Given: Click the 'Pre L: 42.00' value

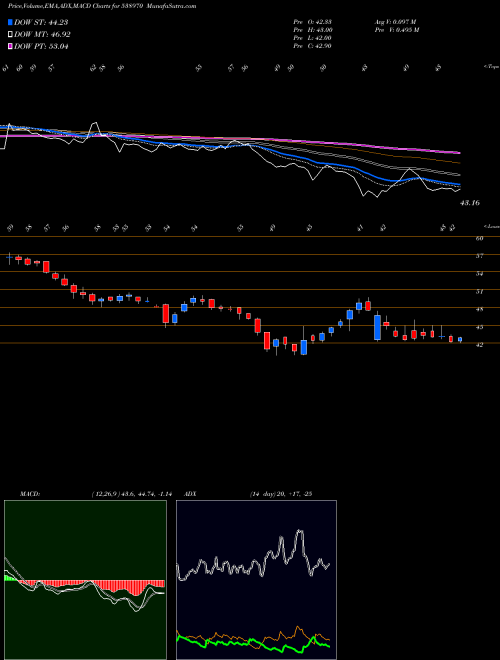Looking at the screenshot, I should click(x=313, y=38).
